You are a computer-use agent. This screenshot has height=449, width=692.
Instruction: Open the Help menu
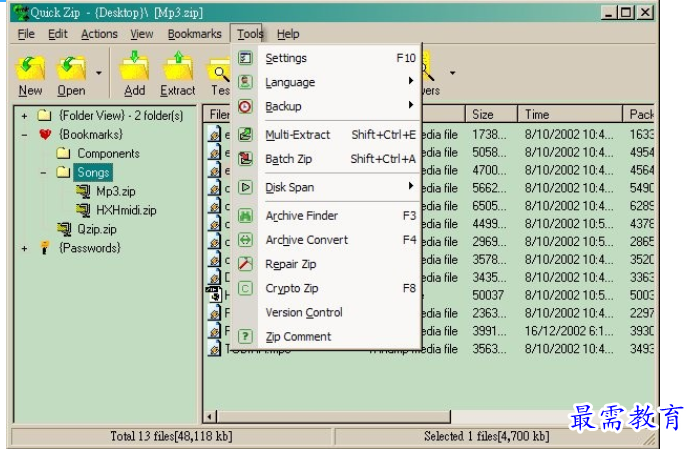click(x=288, y=34)
